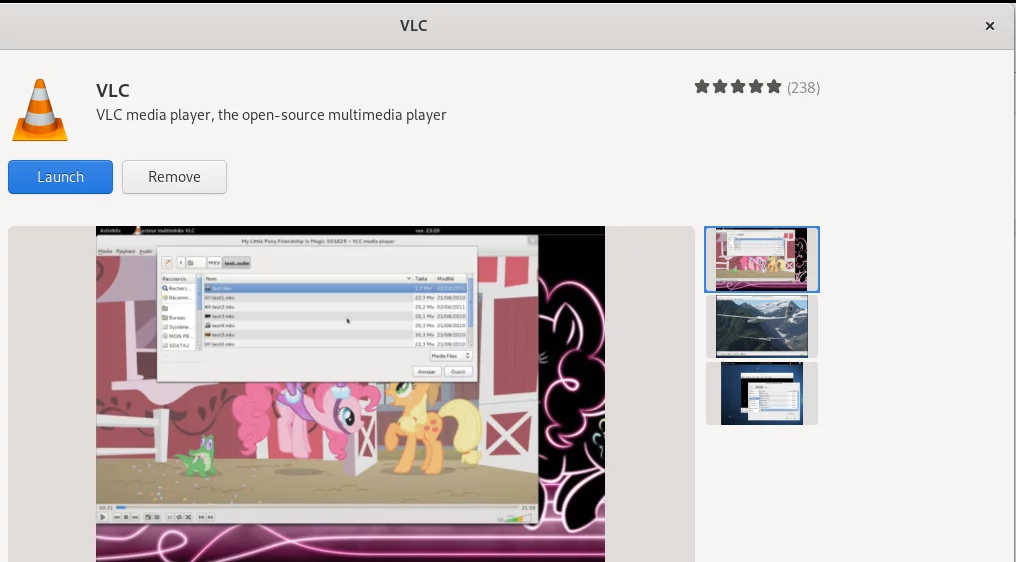Select the mountain glider screenshot thumbnail
Image resolution: width=1016 pixels, height=562 pixels.
(762, 326)
